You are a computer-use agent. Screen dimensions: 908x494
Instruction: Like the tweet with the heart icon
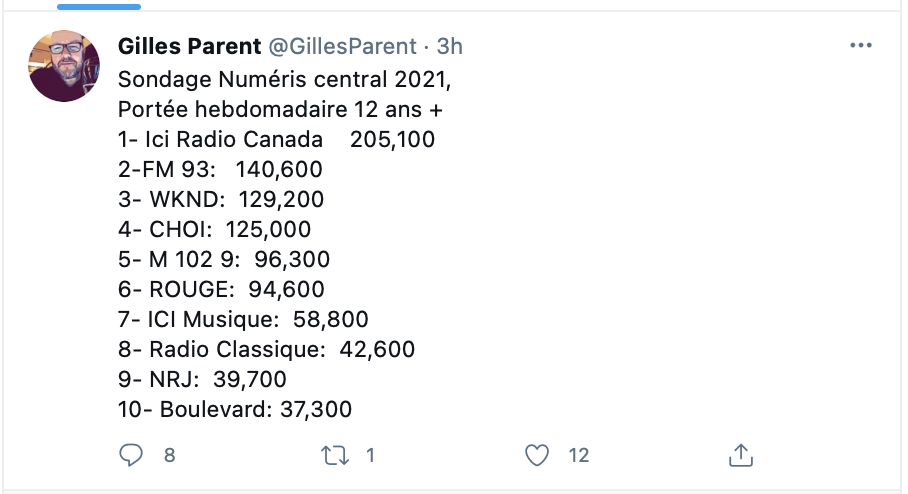tap(537, 455)
